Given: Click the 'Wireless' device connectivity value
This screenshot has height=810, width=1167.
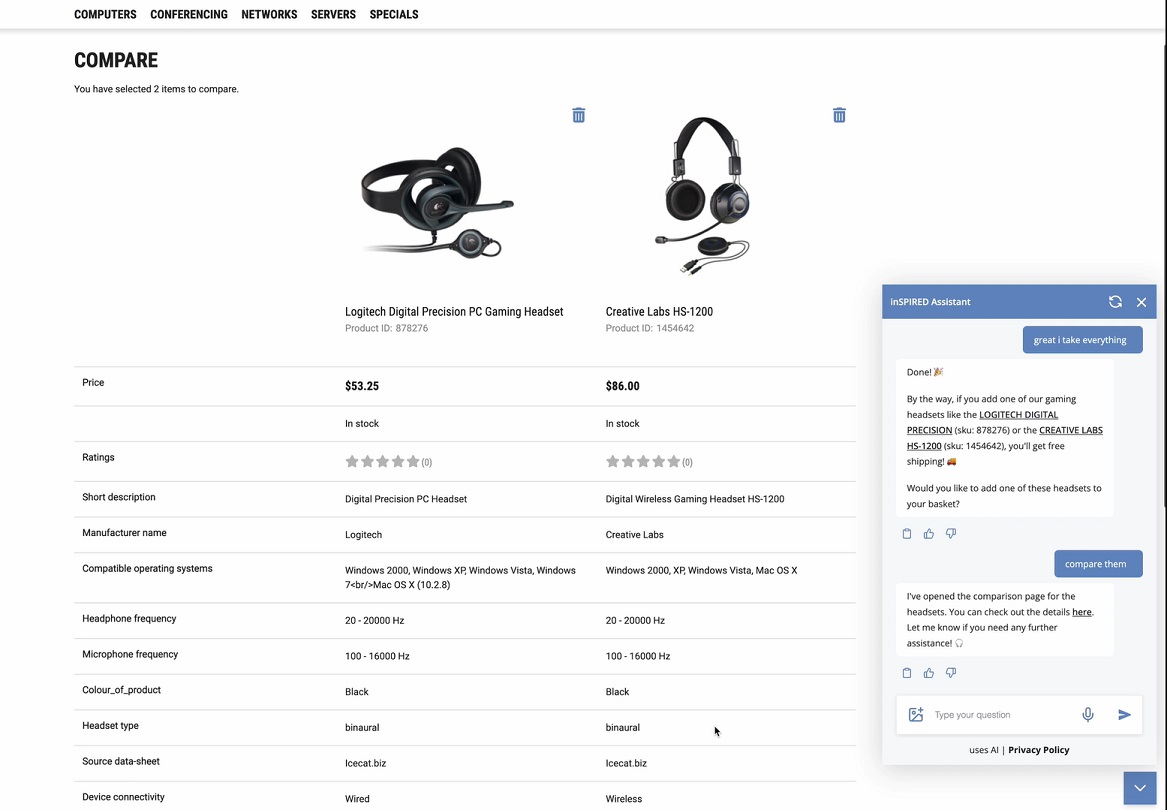Looking at the screenshot, I should [624, 799].
